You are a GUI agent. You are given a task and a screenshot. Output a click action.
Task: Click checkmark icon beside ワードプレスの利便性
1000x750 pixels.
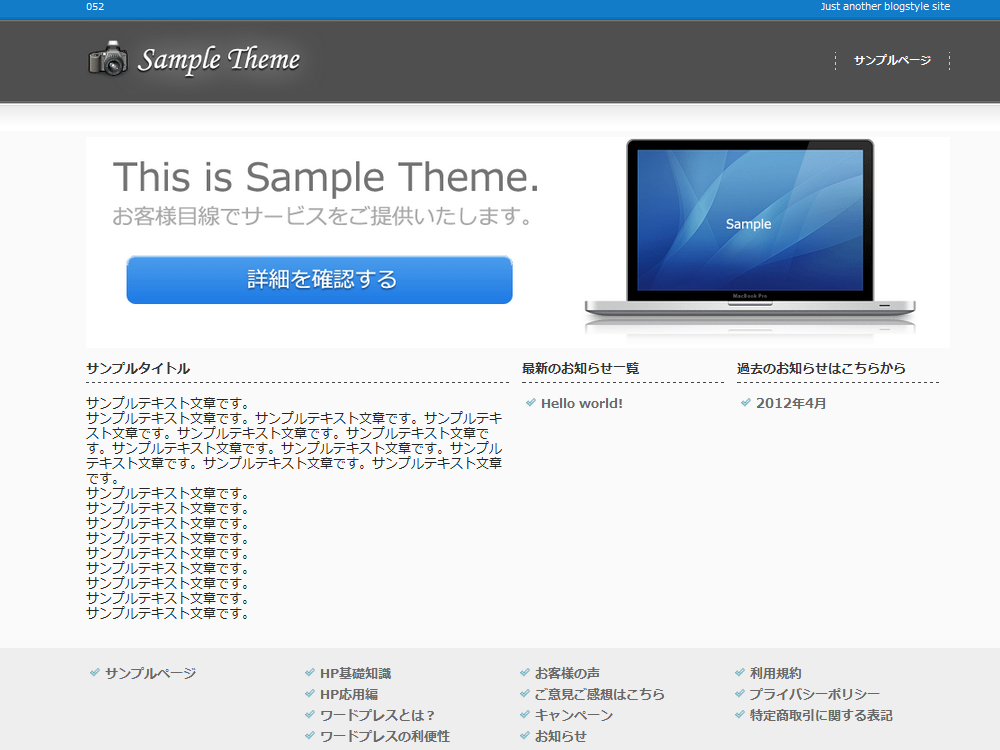click(310, 735)
